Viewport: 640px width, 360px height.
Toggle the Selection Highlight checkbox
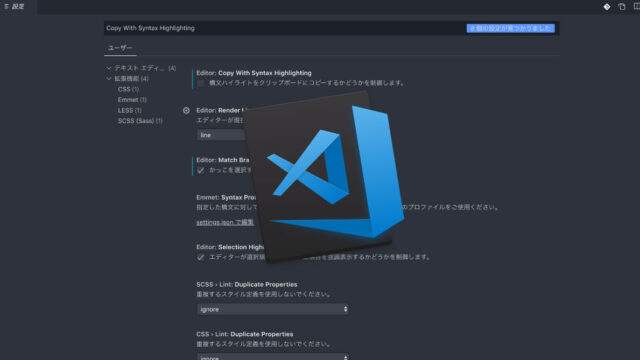point(200,257)
